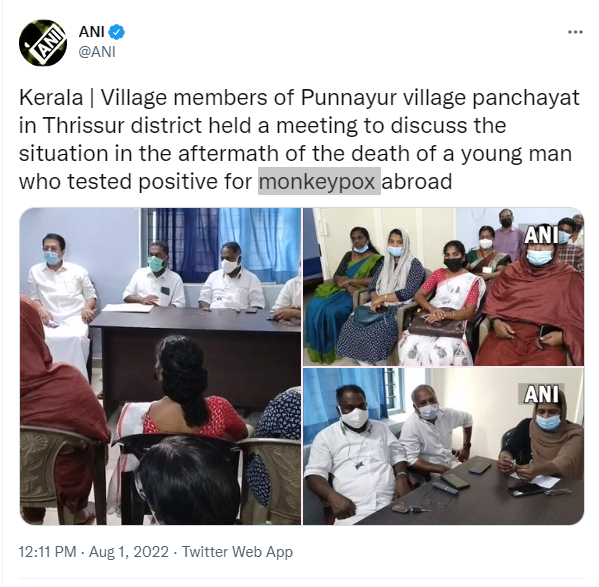Click the 12:11 PM timestamp
This screenshot has width=599, height=587.
(x=47, y=552)
